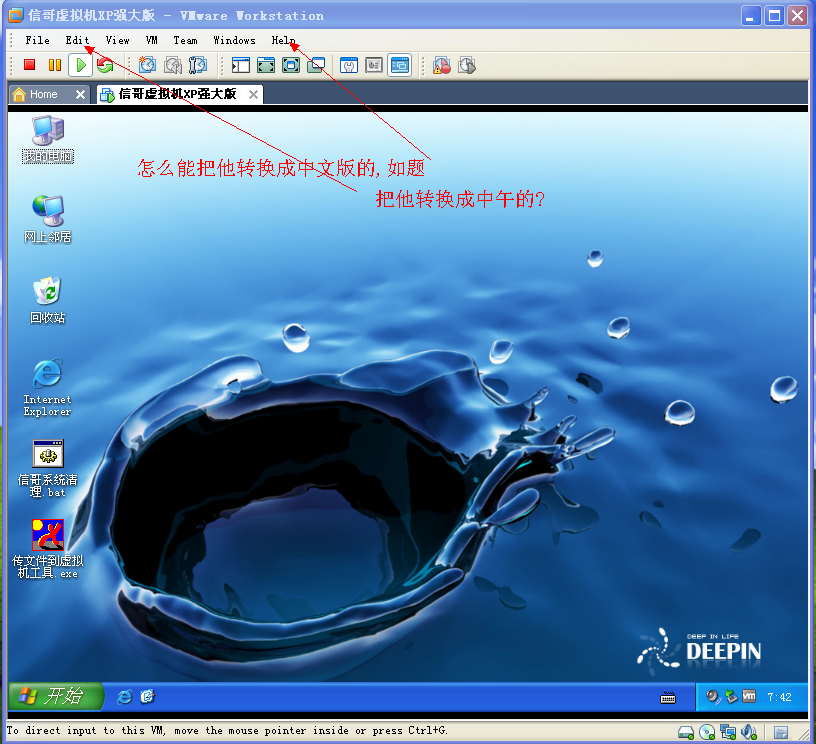The width and height of the screenshot is (816, 744).
Task: Click the Unity mode overlapping windows icon
Action: click(x=316, y=65)
